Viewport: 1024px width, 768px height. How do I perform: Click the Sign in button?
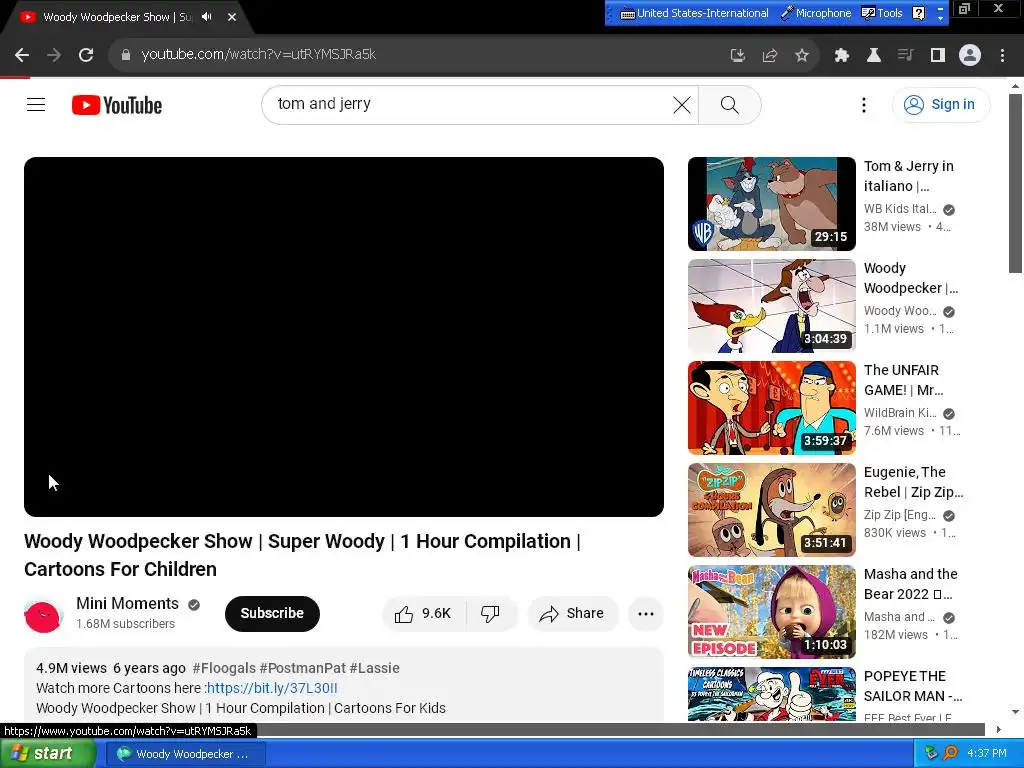[941, 104]
